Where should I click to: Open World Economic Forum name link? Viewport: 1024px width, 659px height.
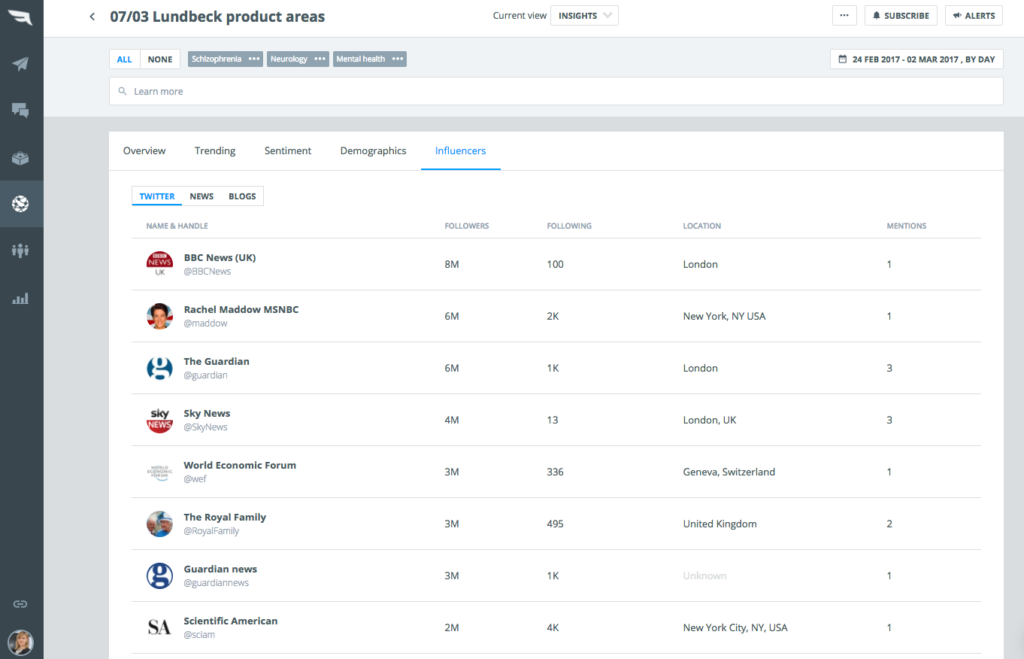[240, 465]
